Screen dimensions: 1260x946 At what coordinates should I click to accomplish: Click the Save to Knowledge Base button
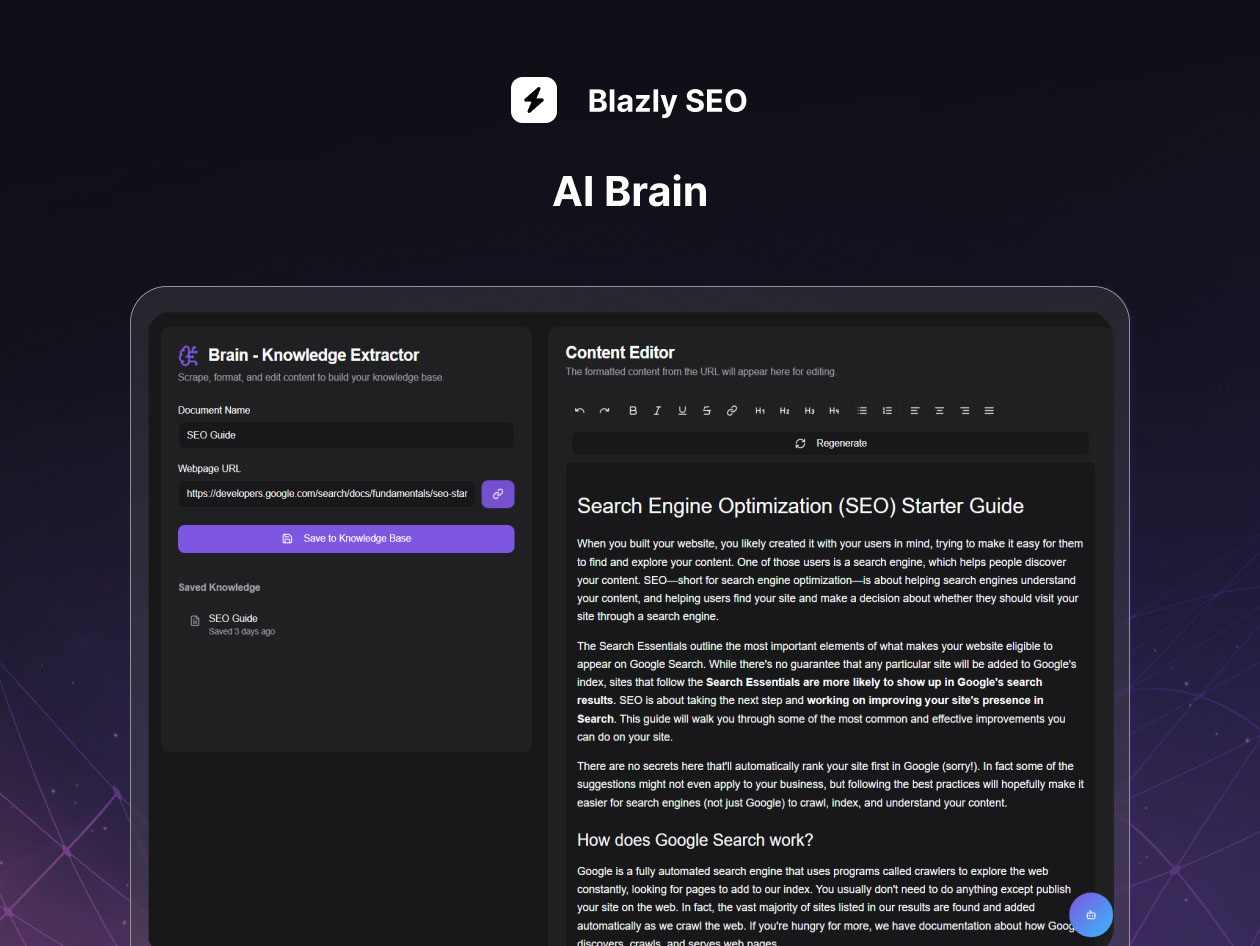[x=345, y=538]
